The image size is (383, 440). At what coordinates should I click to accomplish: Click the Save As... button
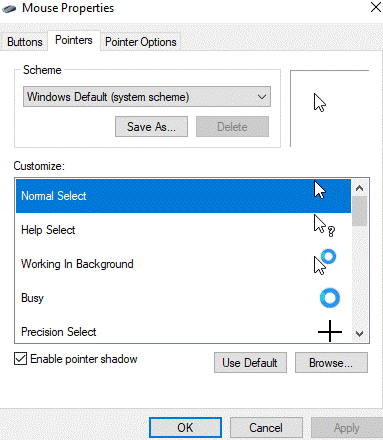pos(151,127)
